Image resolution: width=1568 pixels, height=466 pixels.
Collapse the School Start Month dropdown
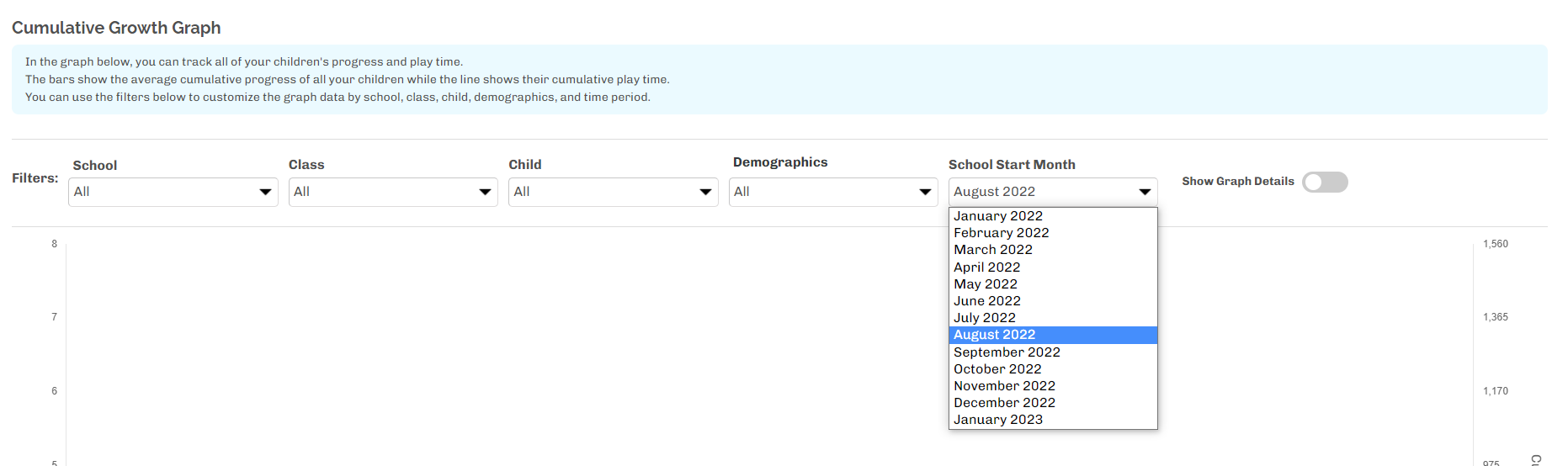[1052, 192]
